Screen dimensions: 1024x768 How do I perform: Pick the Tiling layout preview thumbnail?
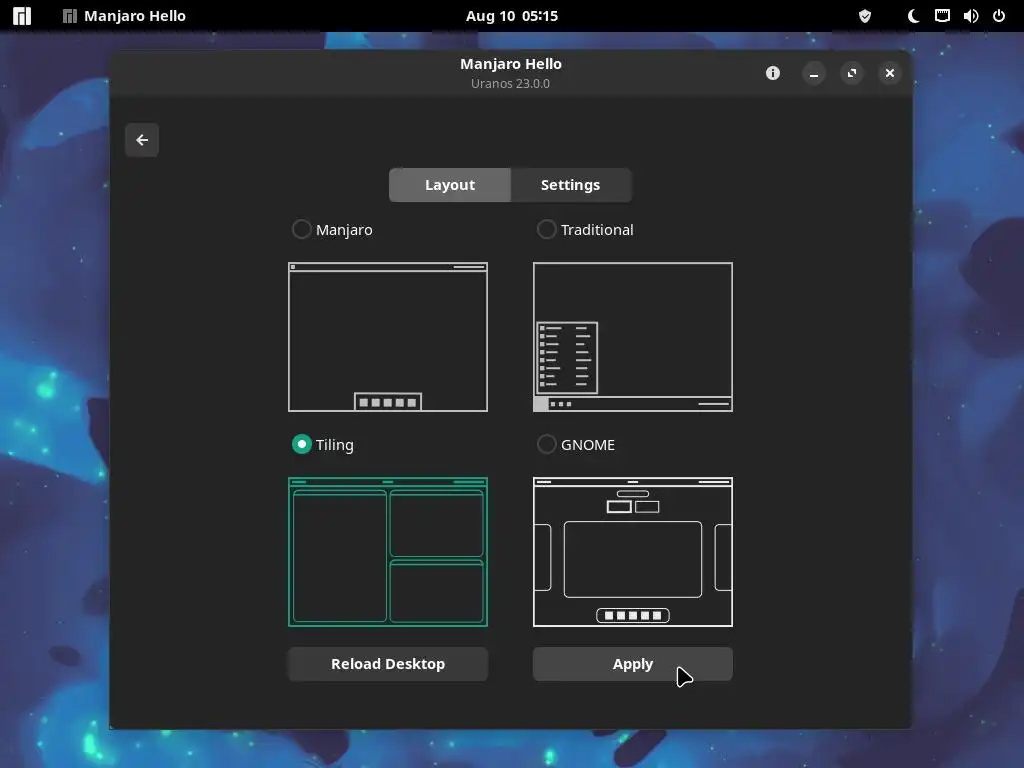point(388,552)
